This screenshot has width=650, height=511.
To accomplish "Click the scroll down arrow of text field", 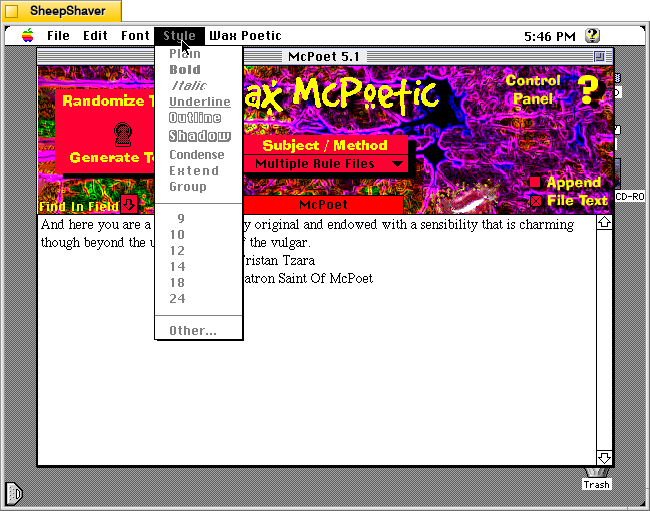I will pos(604,458).
